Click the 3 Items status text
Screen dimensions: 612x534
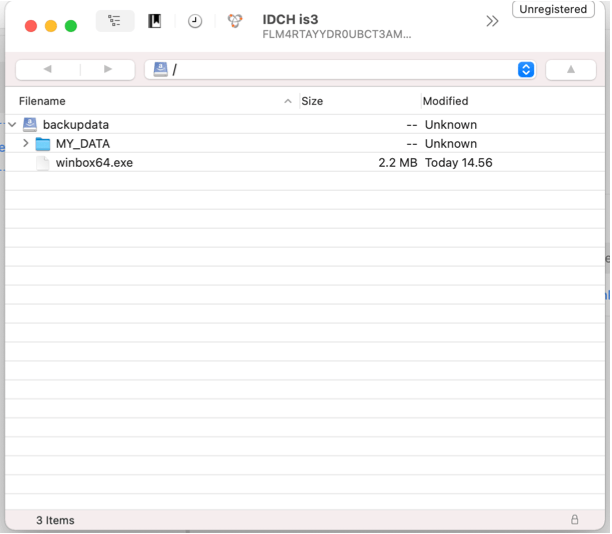(x=55, y=520)
